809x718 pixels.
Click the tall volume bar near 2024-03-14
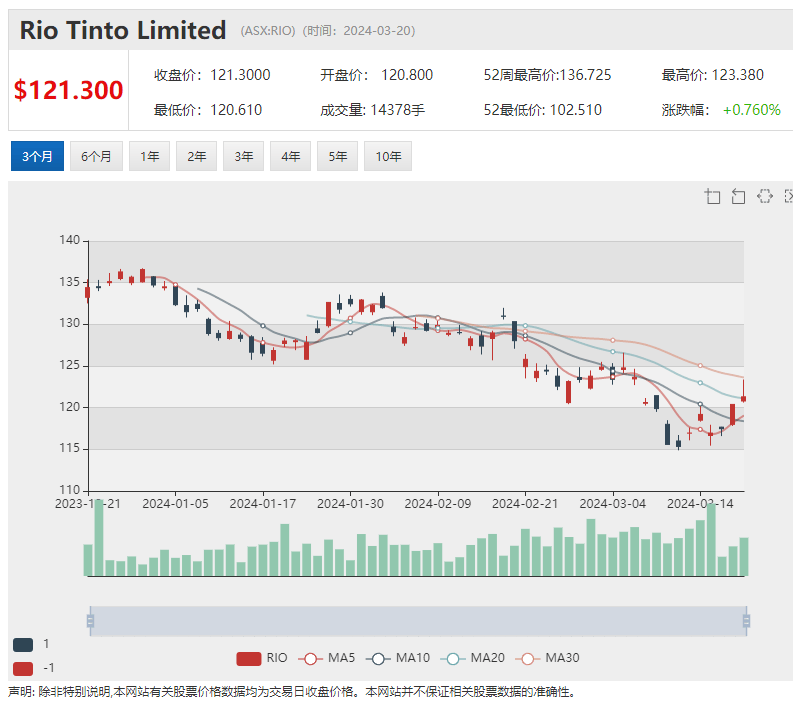tap(711, 540)
